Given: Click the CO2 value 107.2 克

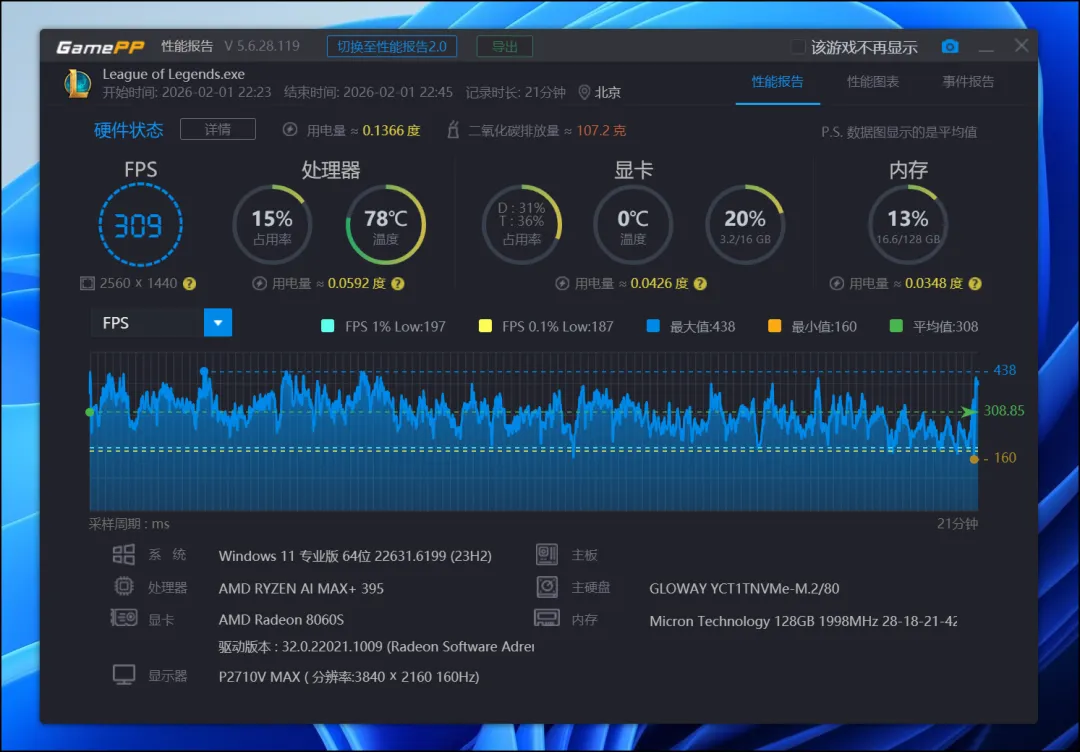Looking at the screenshot, I should [x=601, y=130].
